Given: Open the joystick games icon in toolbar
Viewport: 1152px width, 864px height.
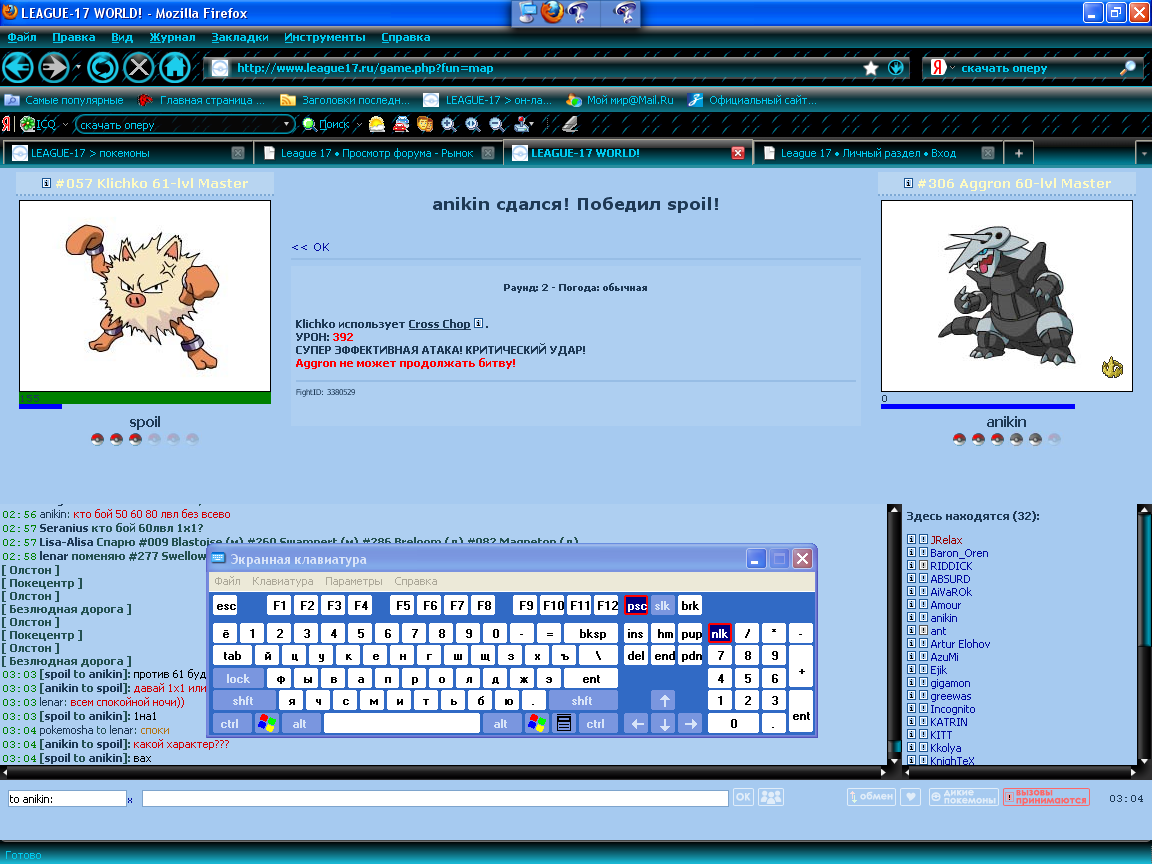Looking at the screenshot, I should pyautogui.click(x=521, y=124).
